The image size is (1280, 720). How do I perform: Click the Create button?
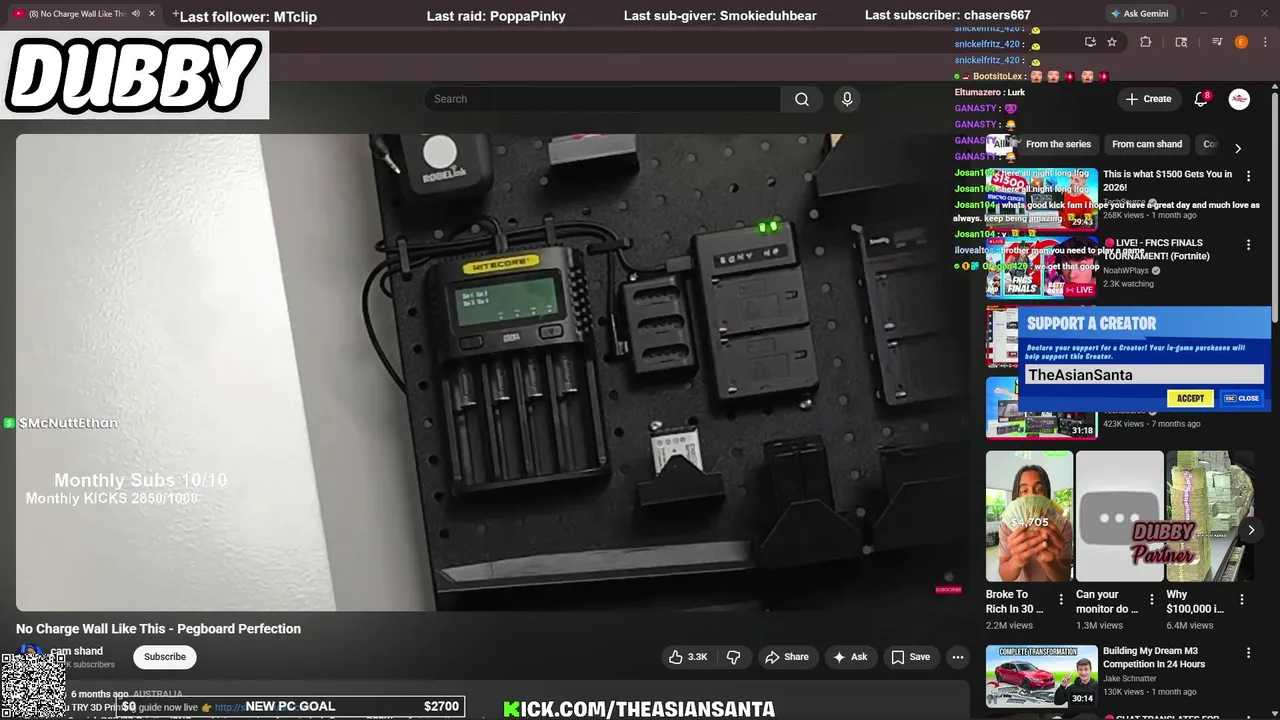1148,99
